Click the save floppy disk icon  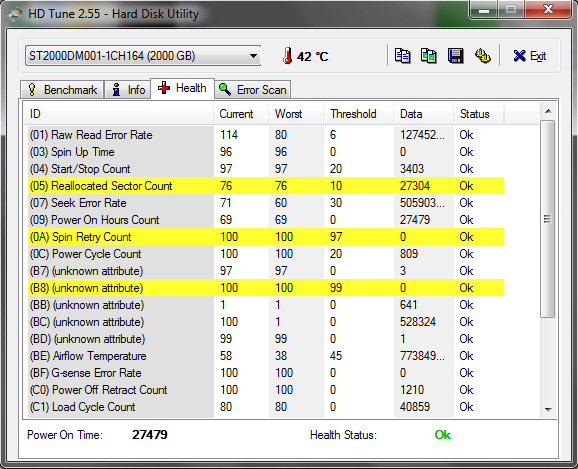(456, 56)
